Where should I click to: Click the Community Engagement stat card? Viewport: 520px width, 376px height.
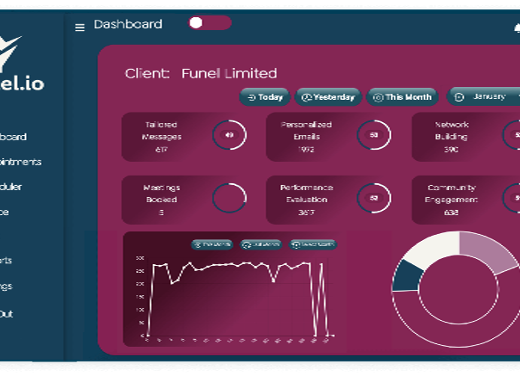pos(466,200)
